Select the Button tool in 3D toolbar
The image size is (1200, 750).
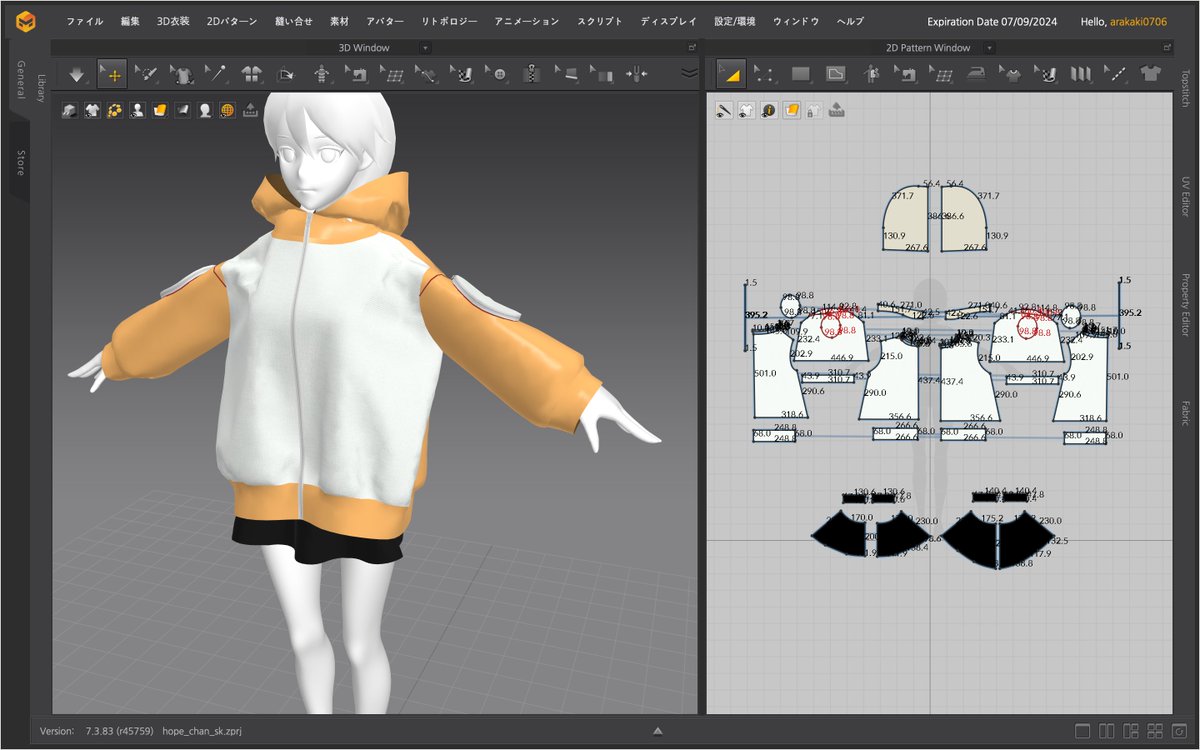coord(496,73)
